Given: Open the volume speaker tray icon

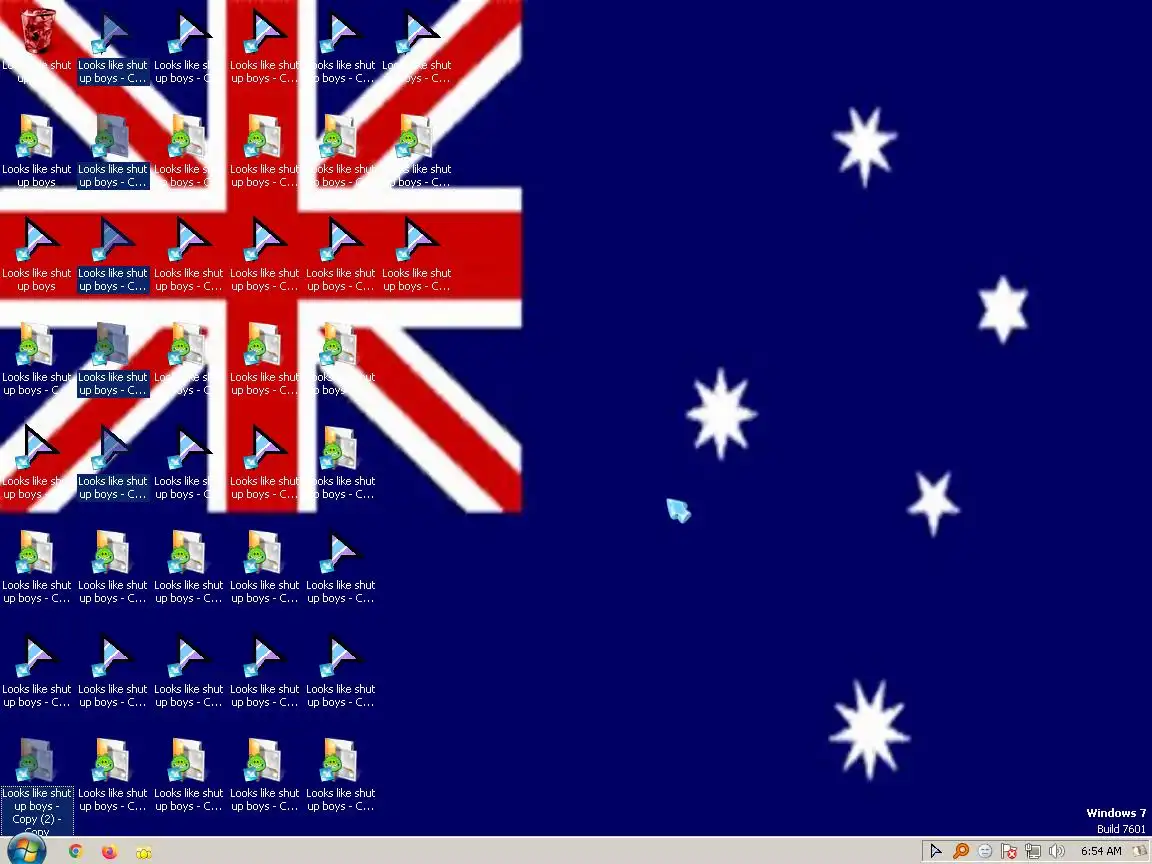Looking at the screenshot, I should point(1056,852).
